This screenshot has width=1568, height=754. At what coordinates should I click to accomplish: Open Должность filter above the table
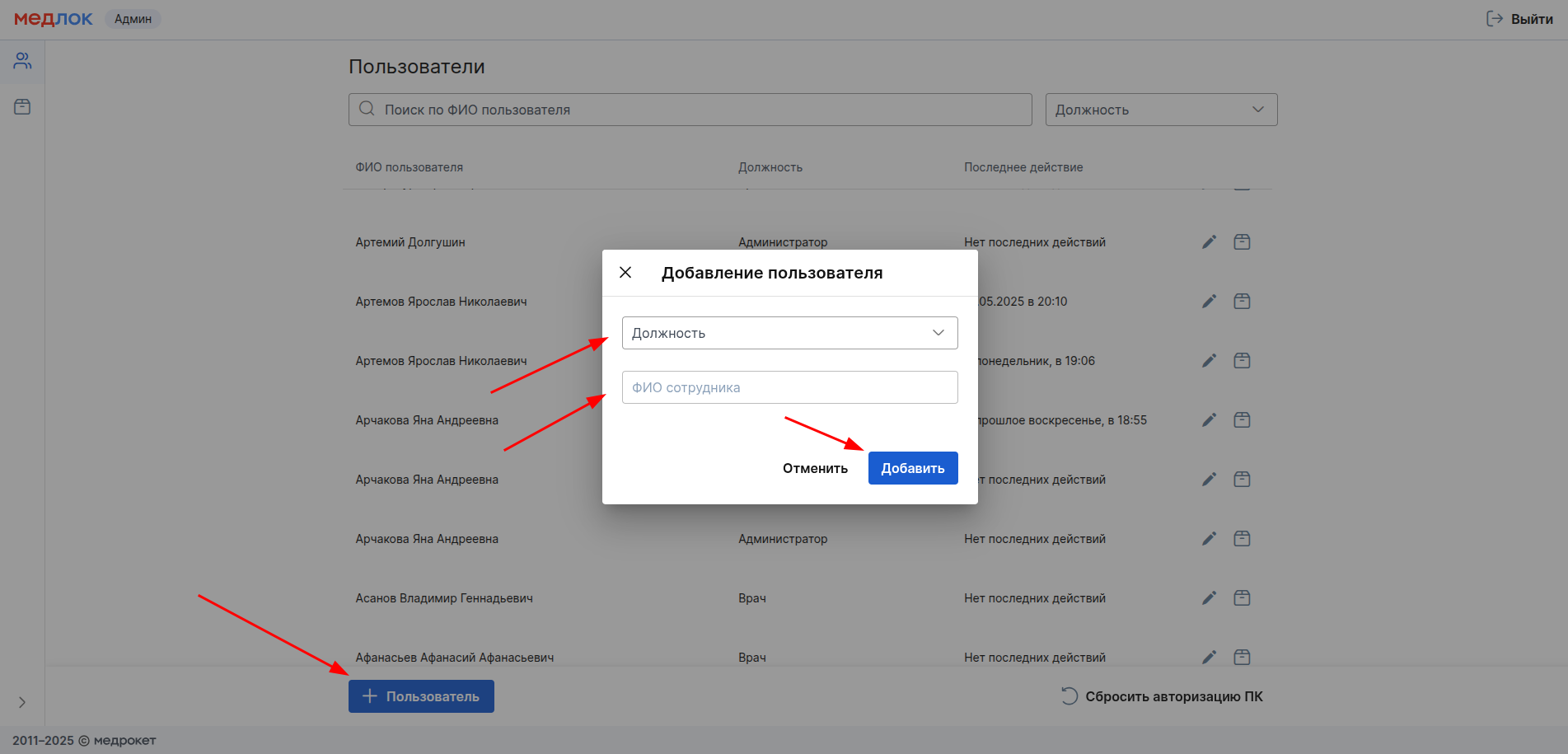coord(1160,110)
